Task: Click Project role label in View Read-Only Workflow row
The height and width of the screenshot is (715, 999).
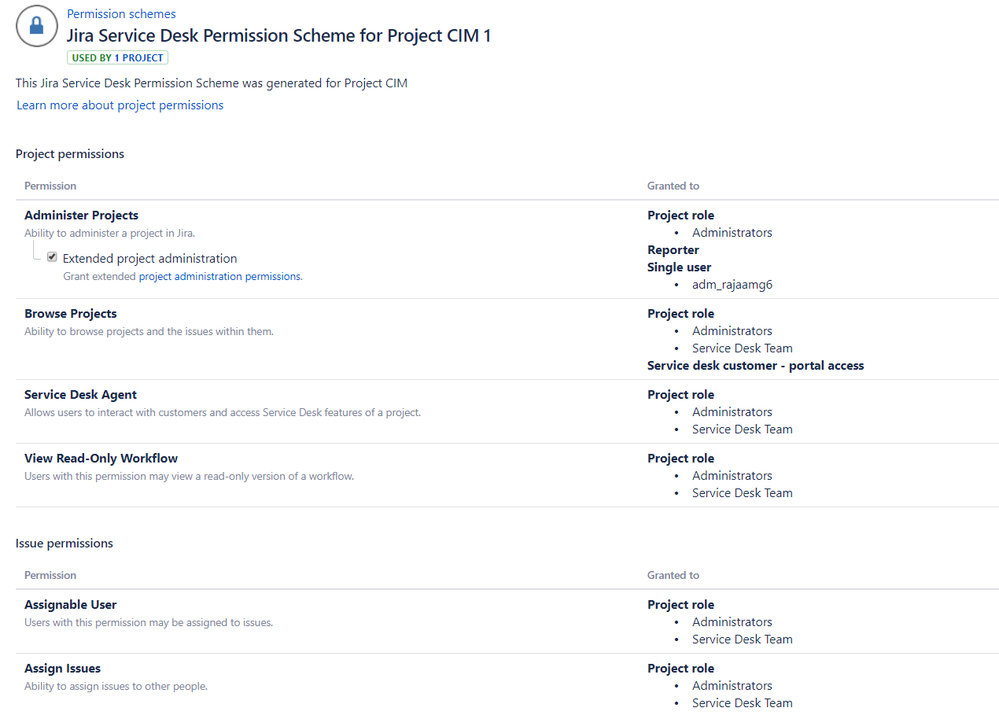Action: click(x=680, y=458)
